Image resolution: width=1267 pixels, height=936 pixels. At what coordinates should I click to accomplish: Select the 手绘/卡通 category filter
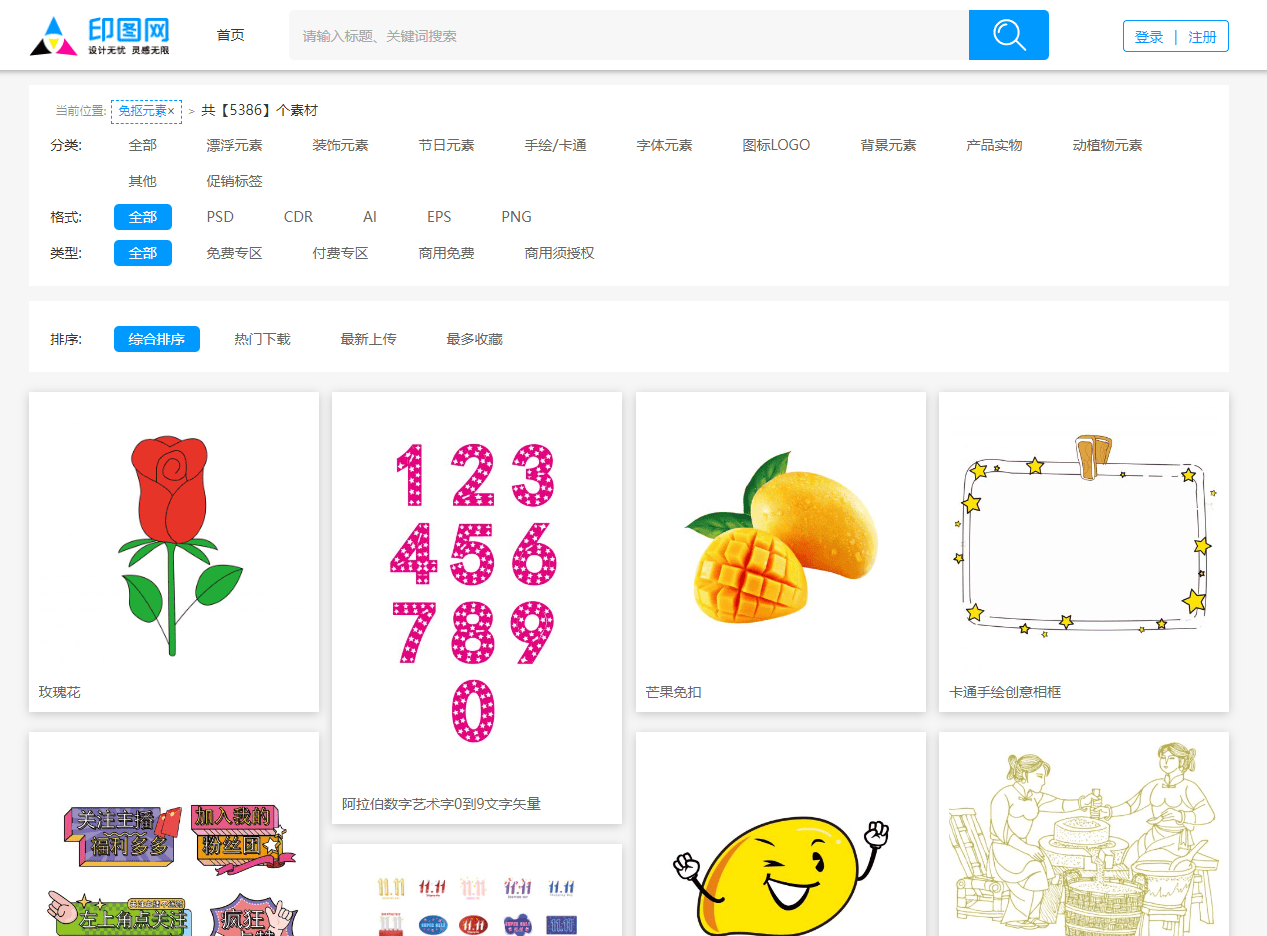[x=554, y=144]
